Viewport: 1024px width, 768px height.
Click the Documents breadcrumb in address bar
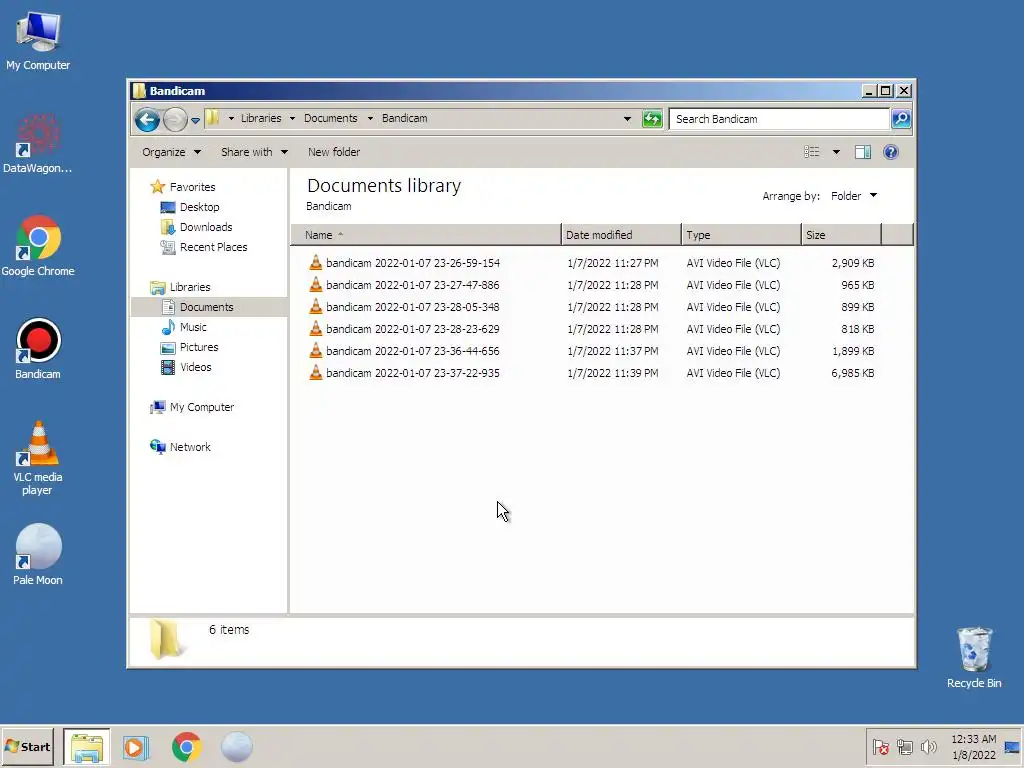pyautogui.click(x=330, y=118)
